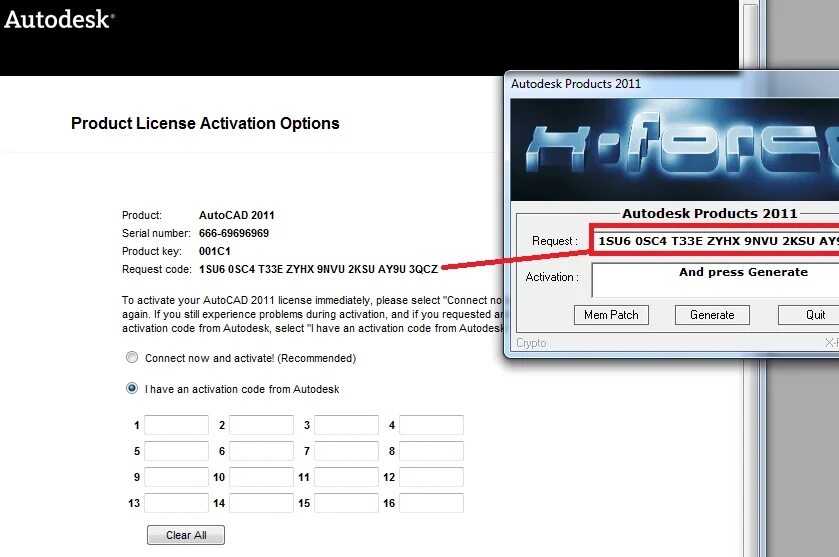Click the AutoCAD 2011 product name
This screenshot has height=557, width=839.
pos(237,215)
